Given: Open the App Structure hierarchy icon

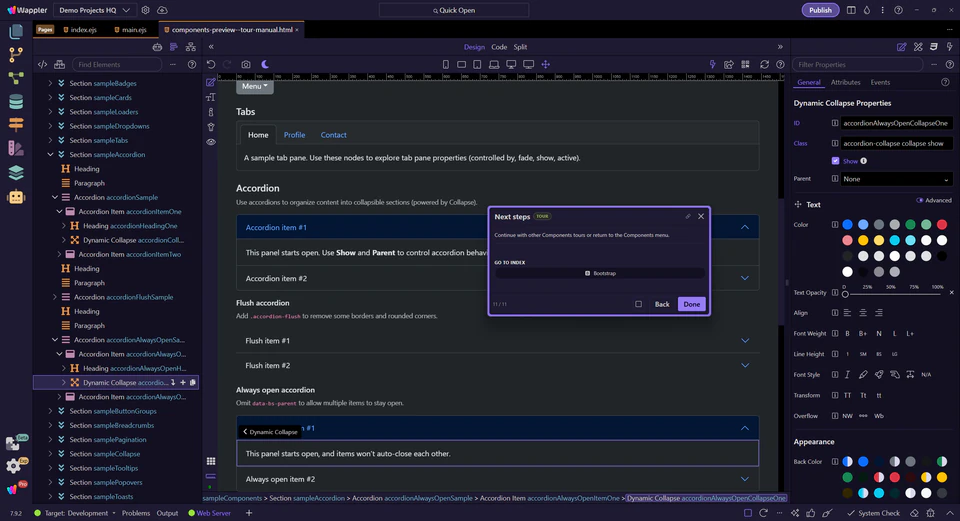Looking at the screenshot, I should 191,47.
